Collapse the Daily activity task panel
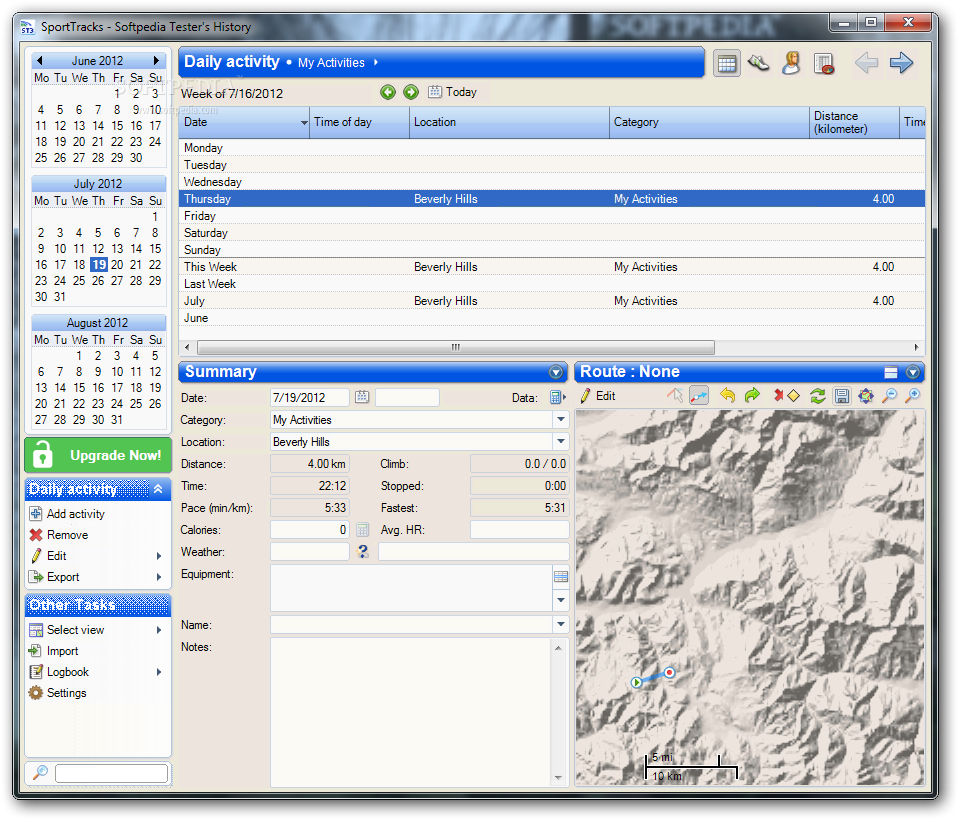Viewport: 959px width, 820px height. 158,489
